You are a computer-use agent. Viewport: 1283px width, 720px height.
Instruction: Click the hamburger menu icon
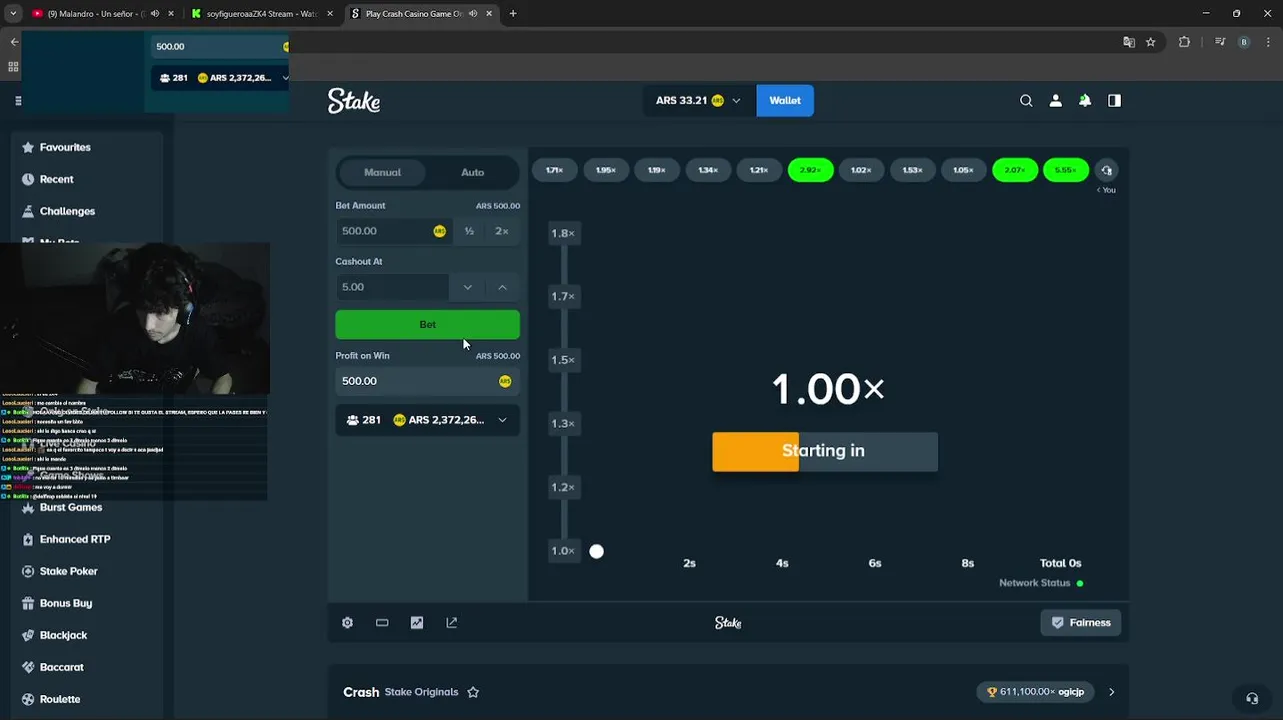click(18, 101)
